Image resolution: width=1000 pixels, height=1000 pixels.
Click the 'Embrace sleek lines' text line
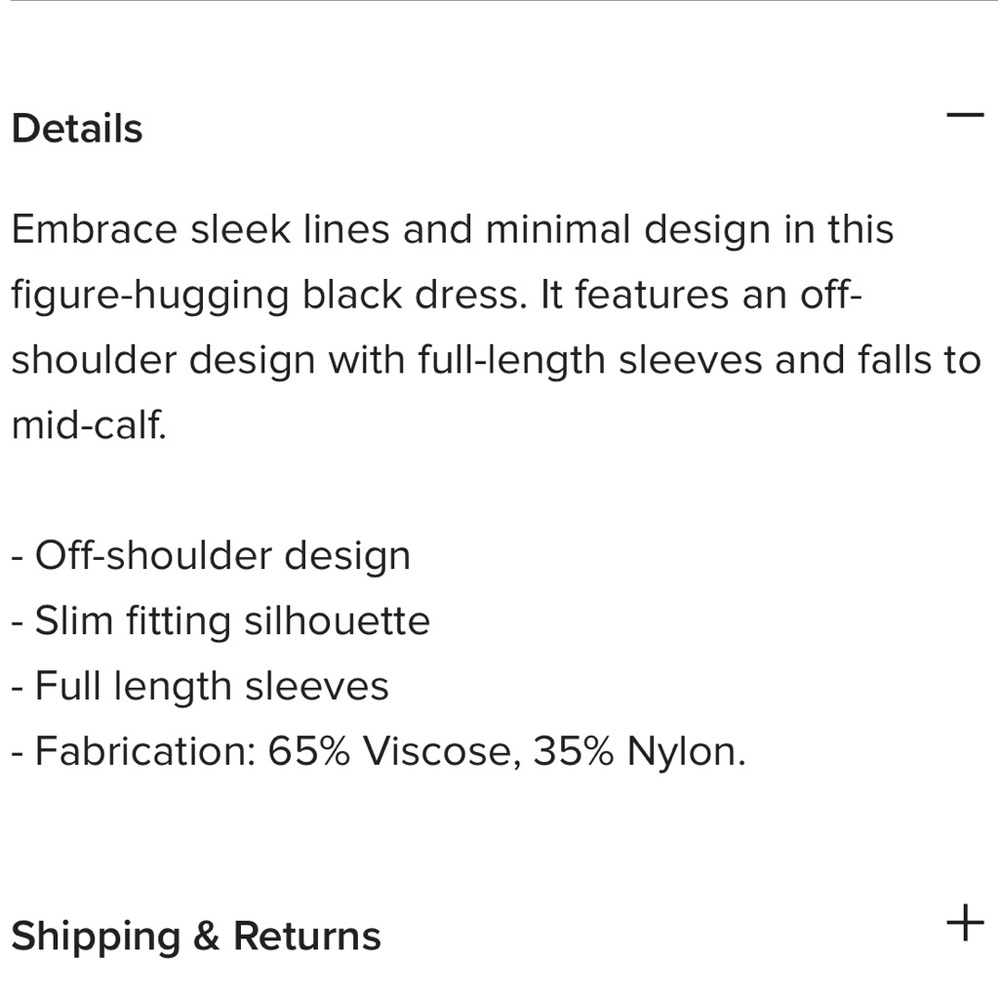452,230
